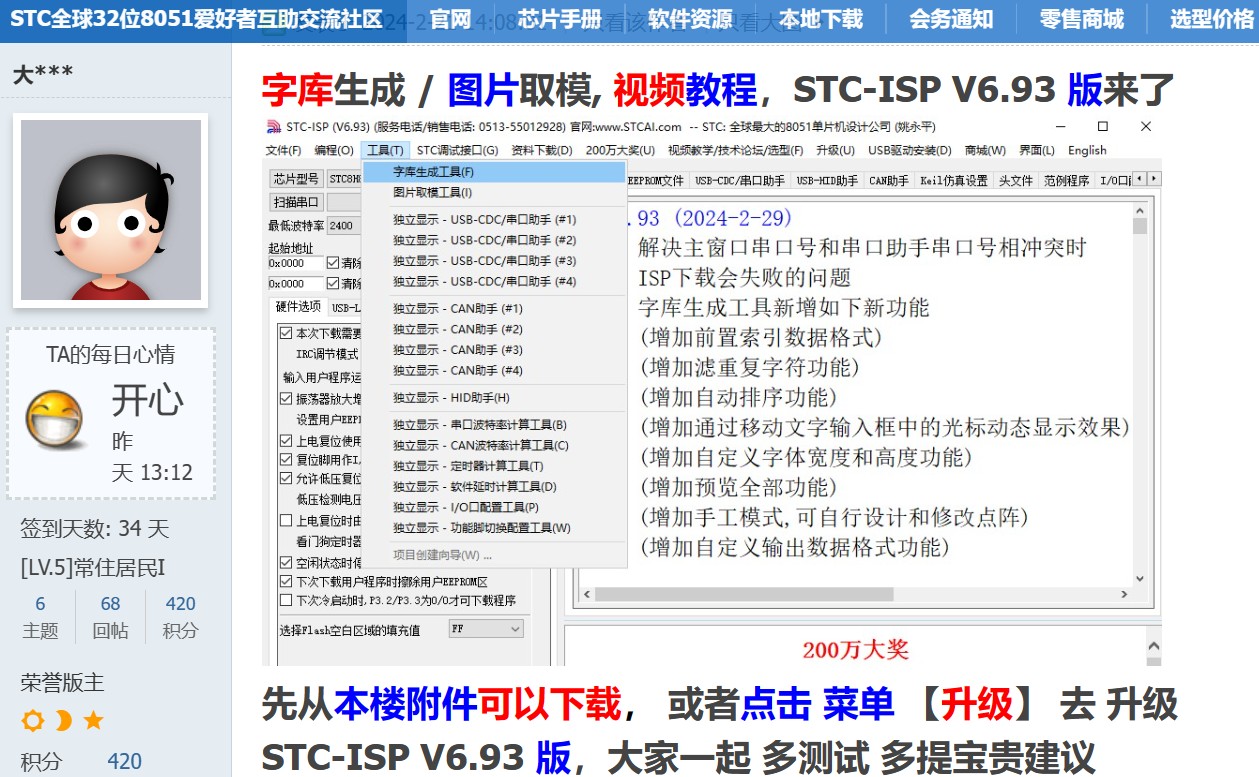Select 字库生成工具(F) menu entry

click(494, 172)
